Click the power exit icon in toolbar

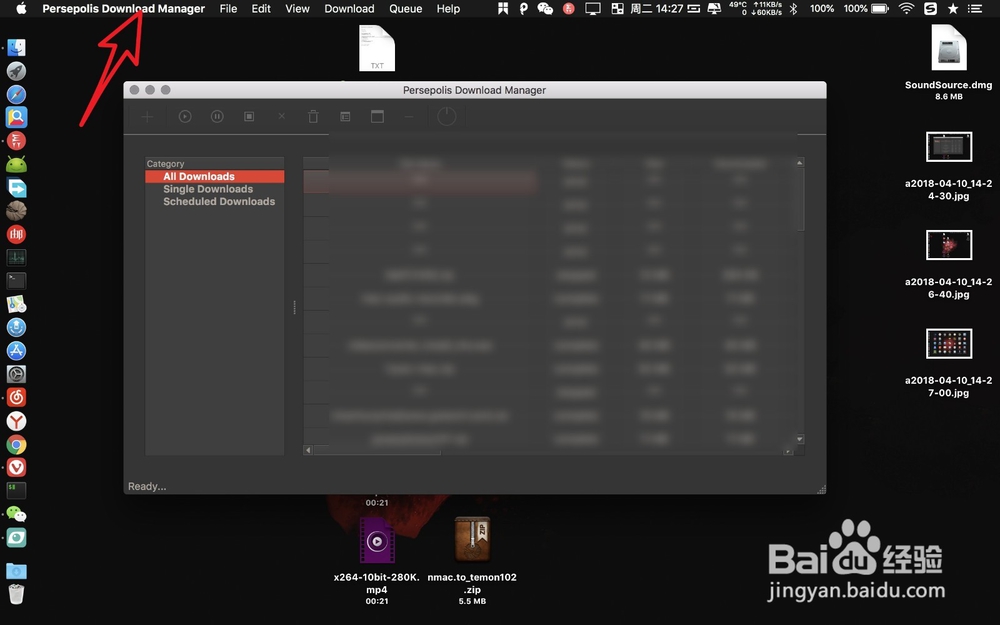446,116
